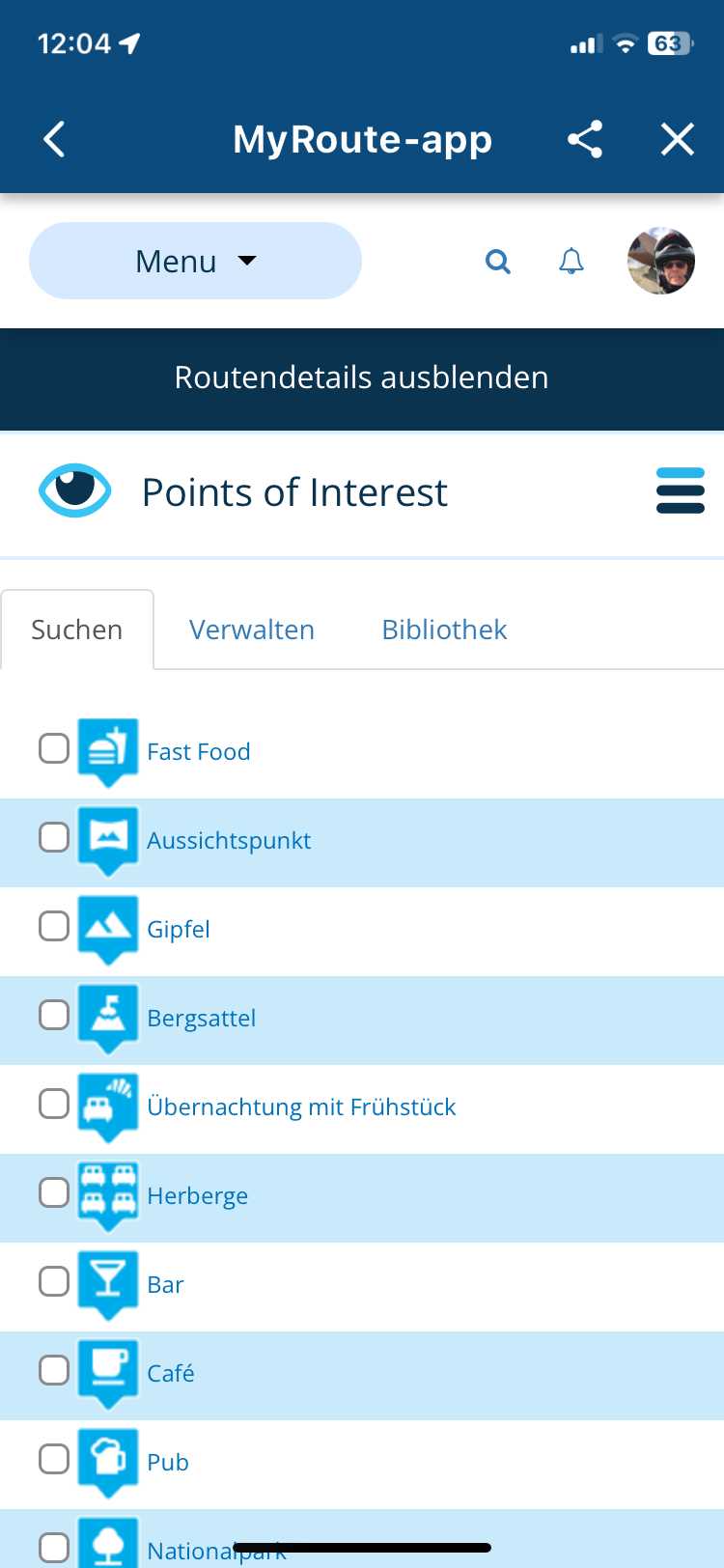Screen dimensions: 724x1568
Task: Tap the Herberge beds icon
Action: [107, 1193]
